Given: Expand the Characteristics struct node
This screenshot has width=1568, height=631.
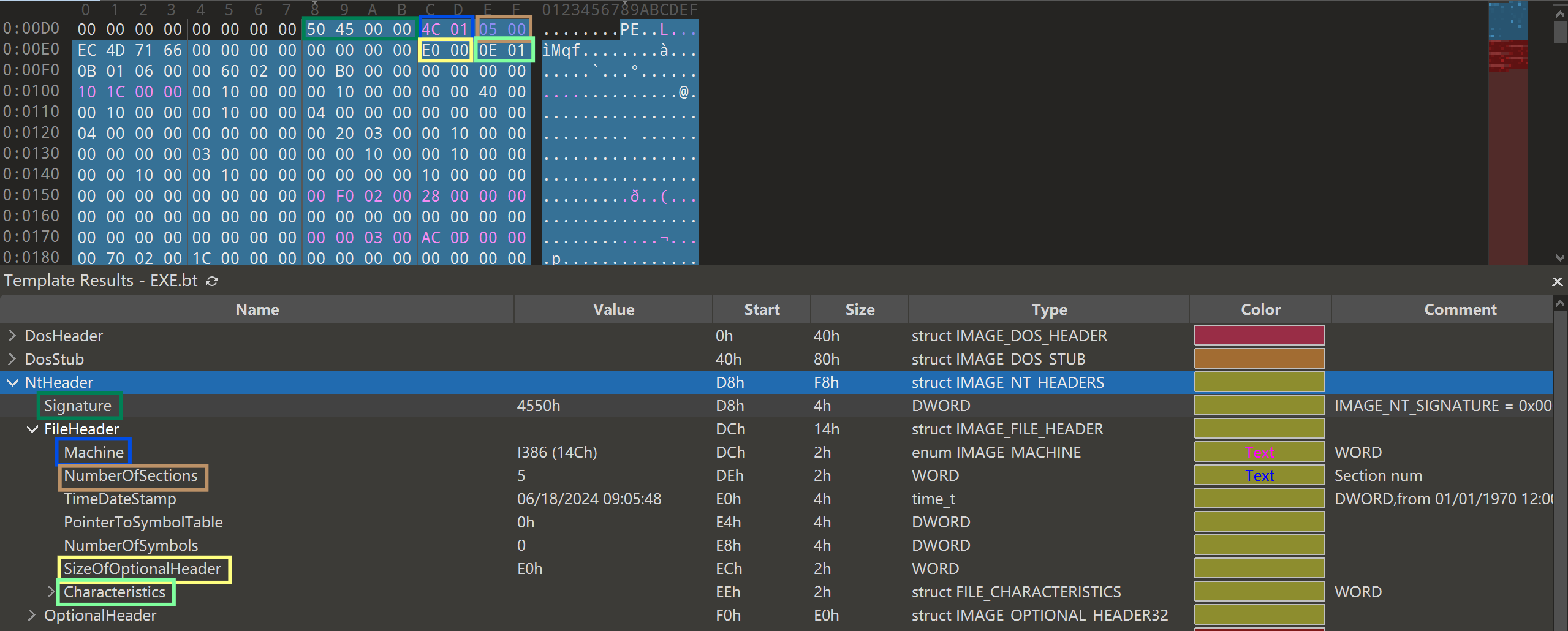Looking at the screenshot, I should 51,592.
